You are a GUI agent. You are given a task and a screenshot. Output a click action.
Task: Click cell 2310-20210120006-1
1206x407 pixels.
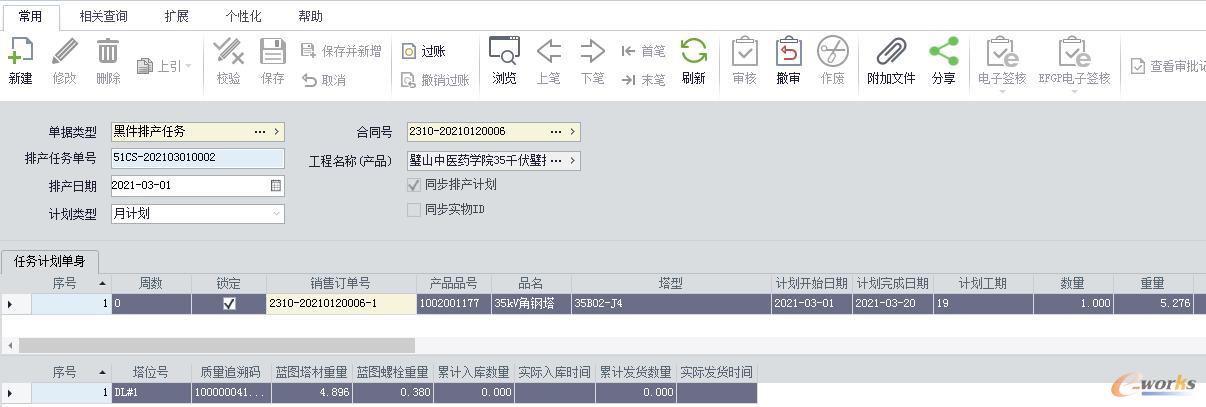tap(340, 304)
